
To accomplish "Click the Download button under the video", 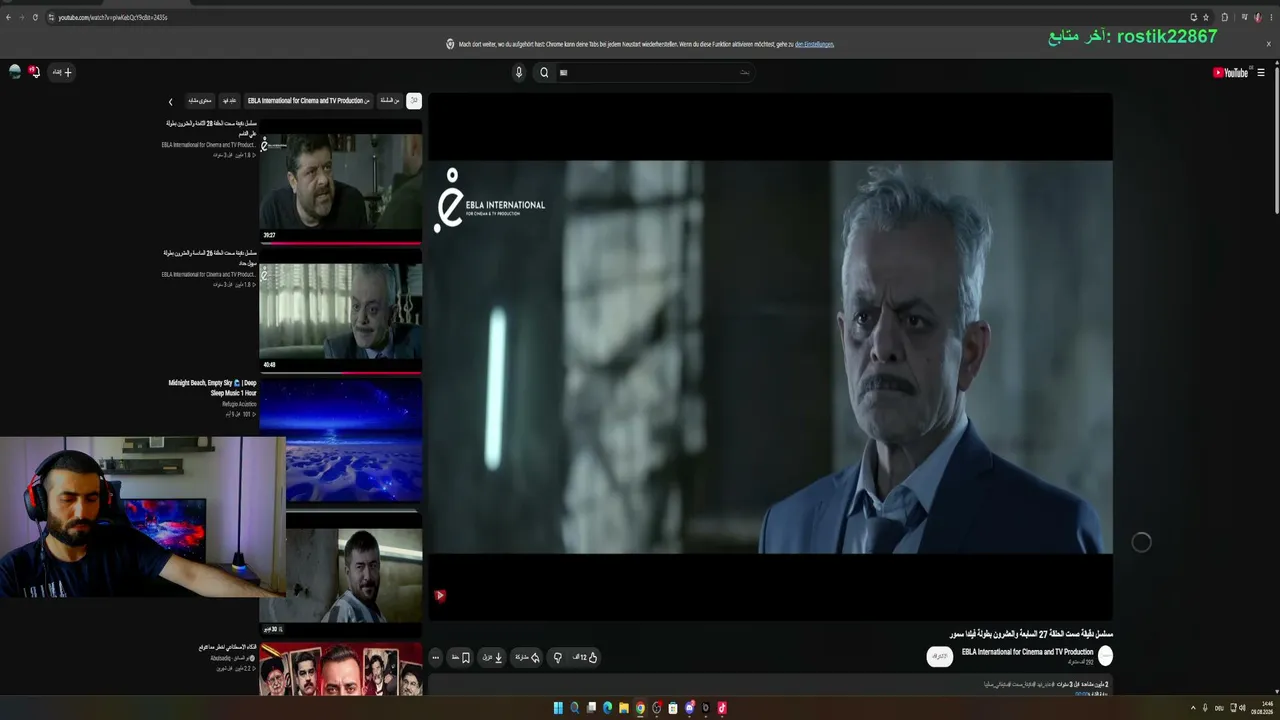I will (x=493, y=657).
